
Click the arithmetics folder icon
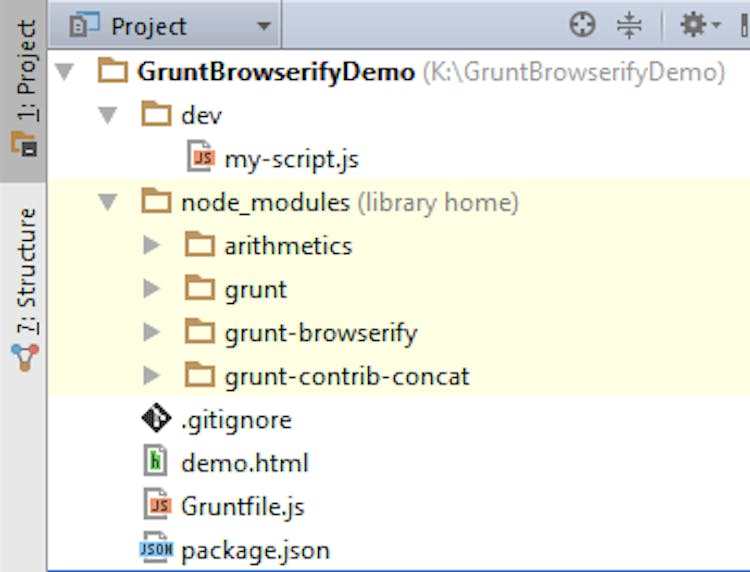(199, 244)
